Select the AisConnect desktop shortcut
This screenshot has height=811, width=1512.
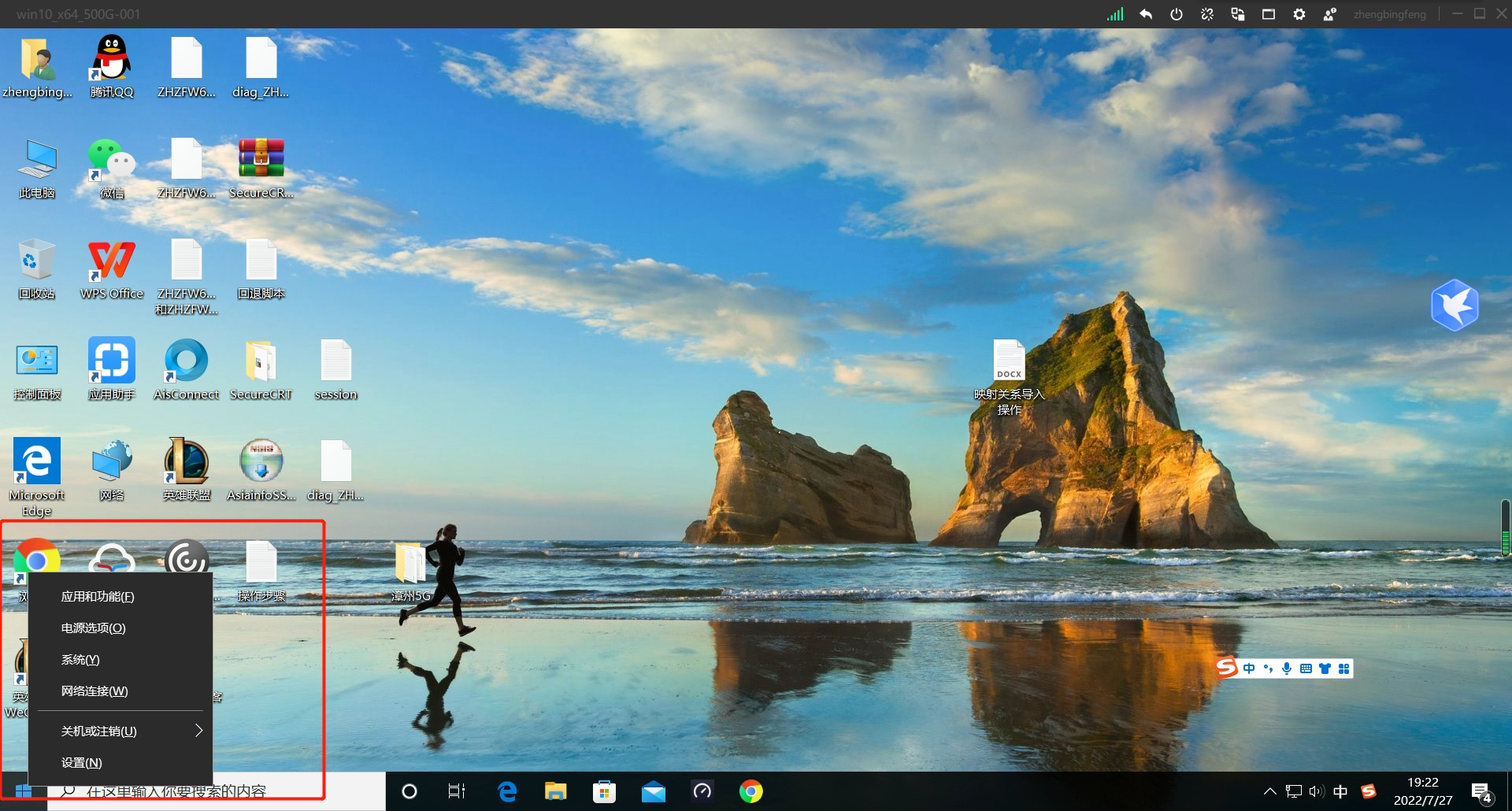tap(187, 368)
